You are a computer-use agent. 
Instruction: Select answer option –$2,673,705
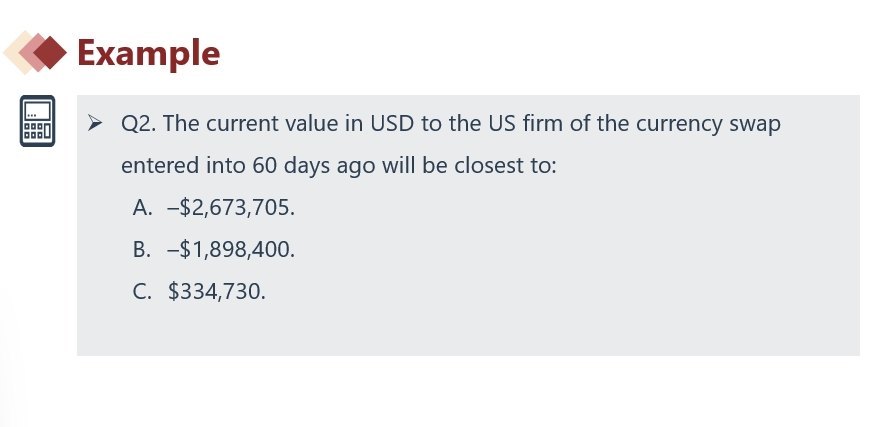231,208
